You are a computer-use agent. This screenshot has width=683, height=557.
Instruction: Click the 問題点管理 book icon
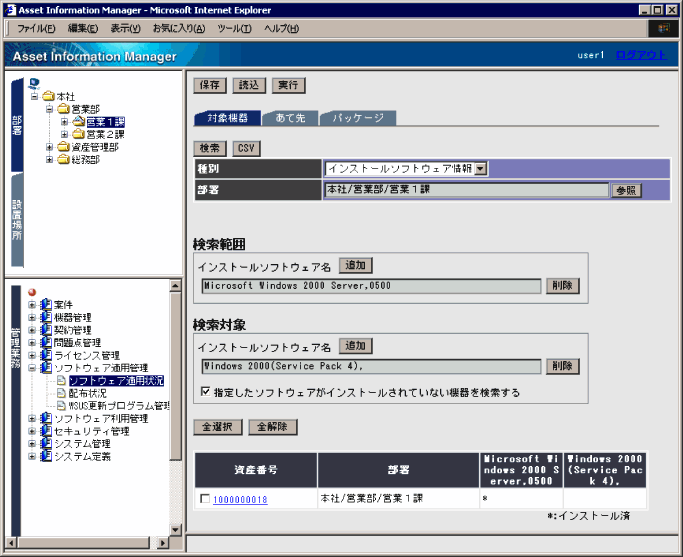coord(46,343)
